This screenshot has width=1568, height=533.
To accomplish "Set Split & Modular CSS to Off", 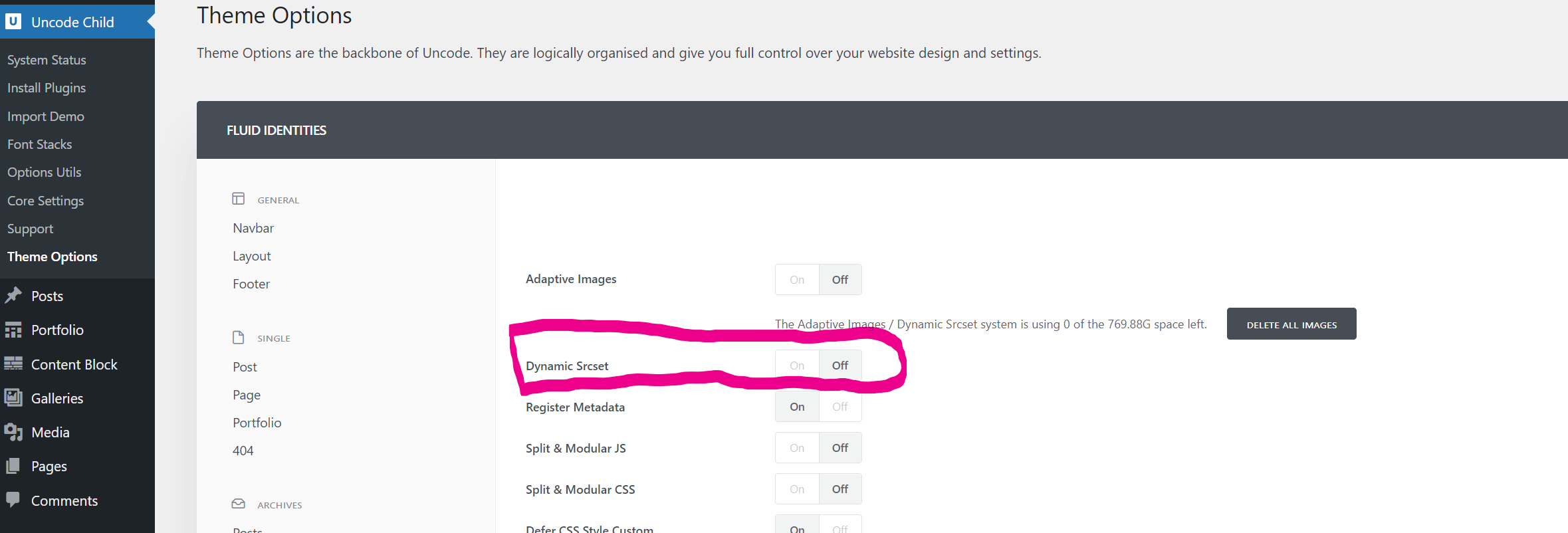I will (840, 489).
